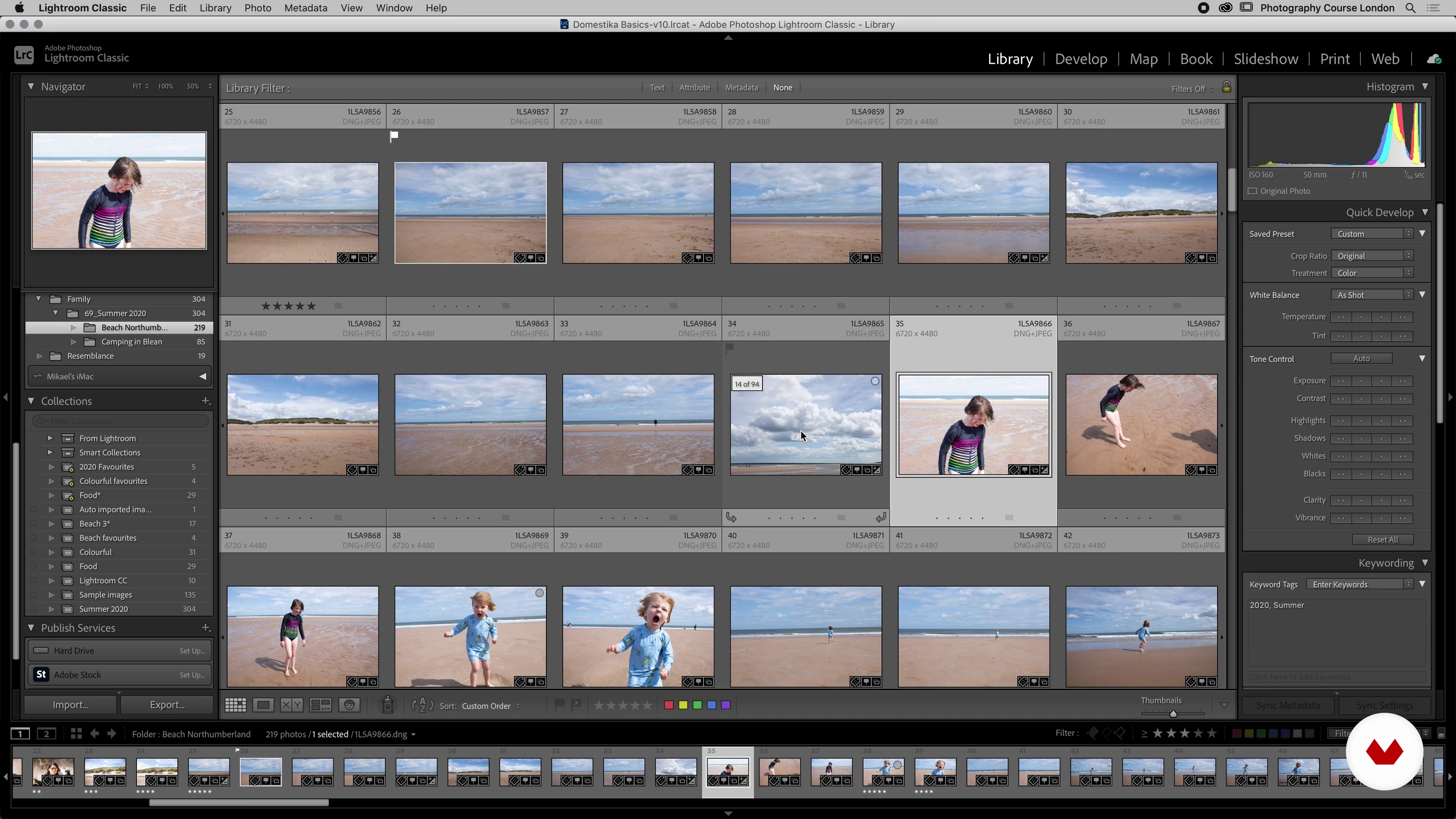The image size is (1456, 819).
Task: Add new publish service with plus icon
Action: [206, 628]
